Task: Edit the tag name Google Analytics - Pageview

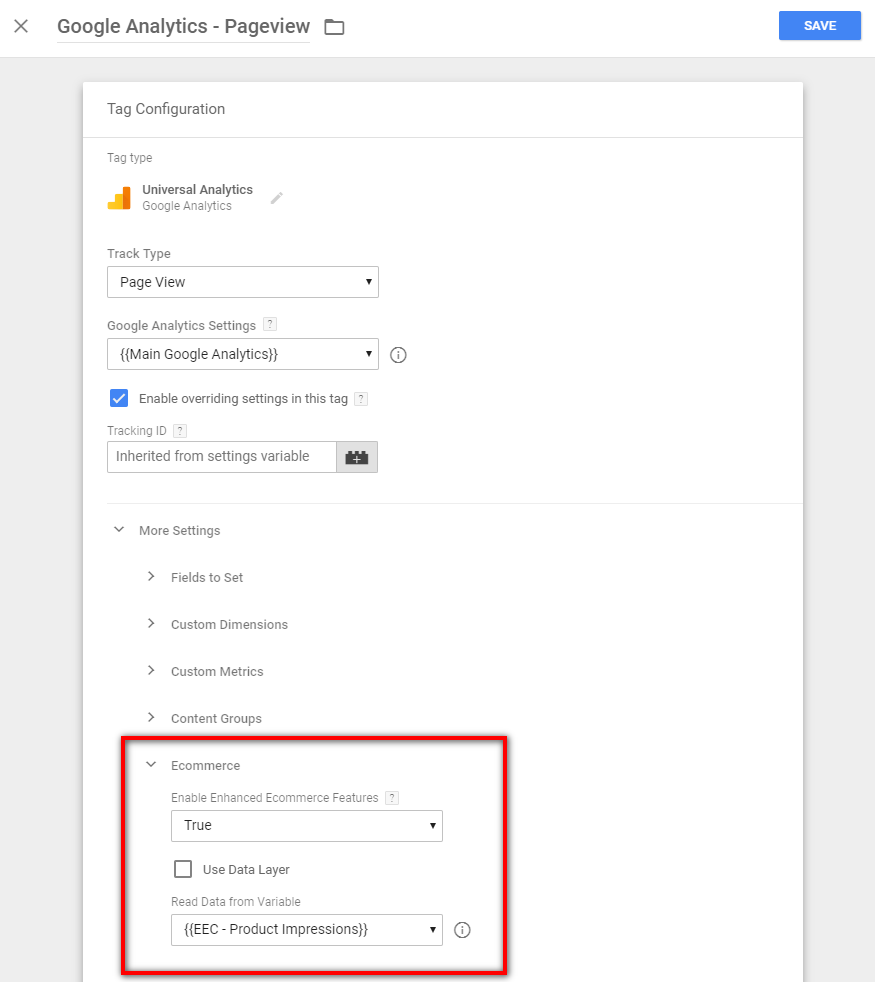Action: pos(184,26)
